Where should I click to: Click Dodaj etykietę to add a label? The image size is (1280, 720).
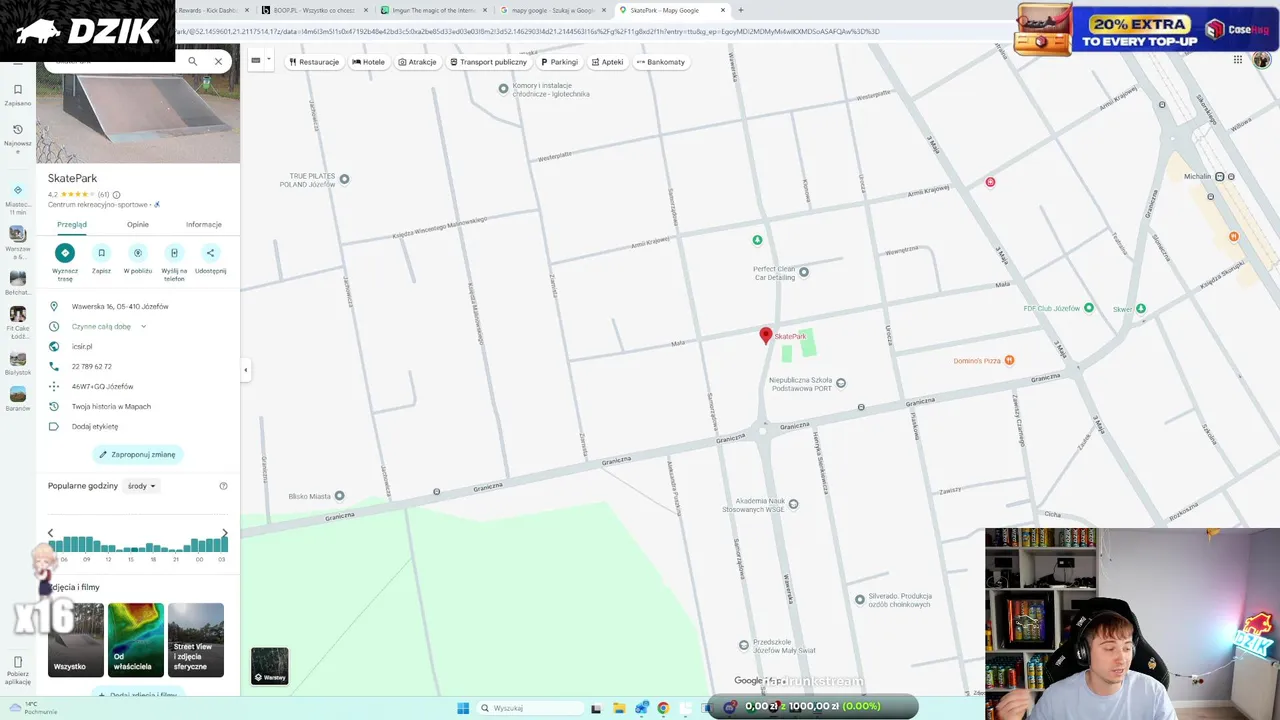point(95,427)
